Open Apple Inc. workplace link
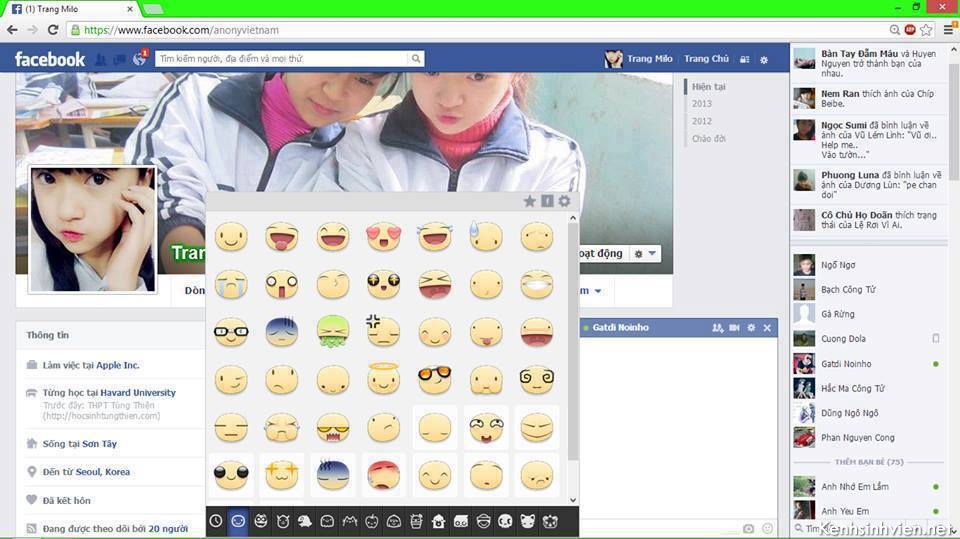Screen dimensions: 960x539 (x=118, y=366)
